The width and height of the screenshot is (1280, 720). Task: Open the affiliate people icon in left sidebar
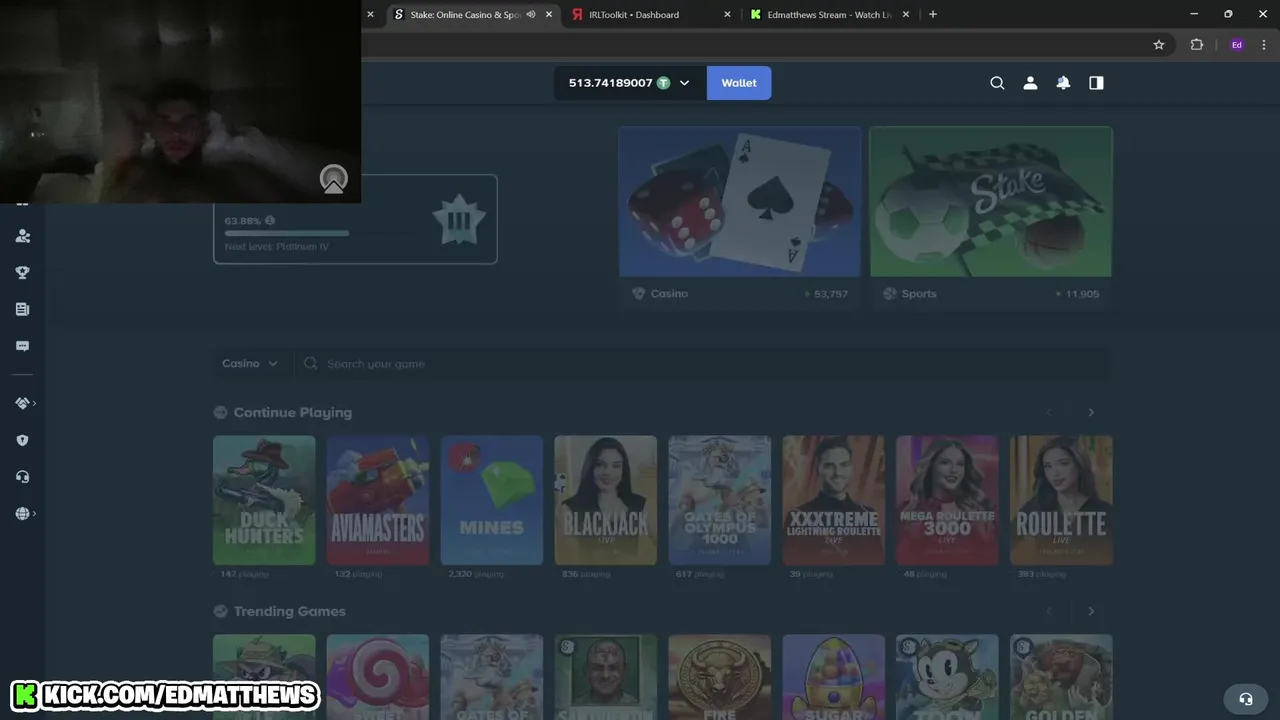[x=22, y=236]
